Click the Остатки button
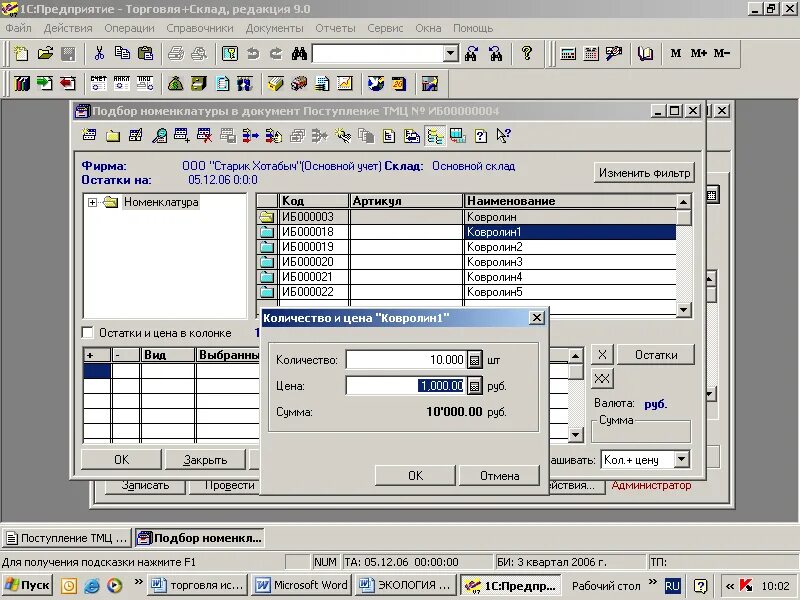This screenshot has width=800, height=600. [656, 355]
